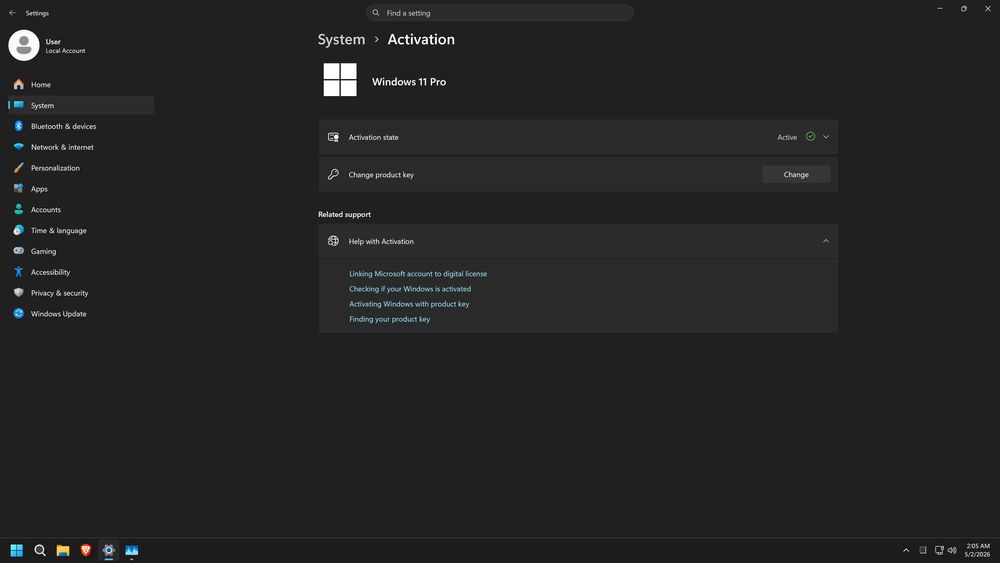Click the Accessibility figure icon
The image size is (1000, 563).
(x=18, y=272)
